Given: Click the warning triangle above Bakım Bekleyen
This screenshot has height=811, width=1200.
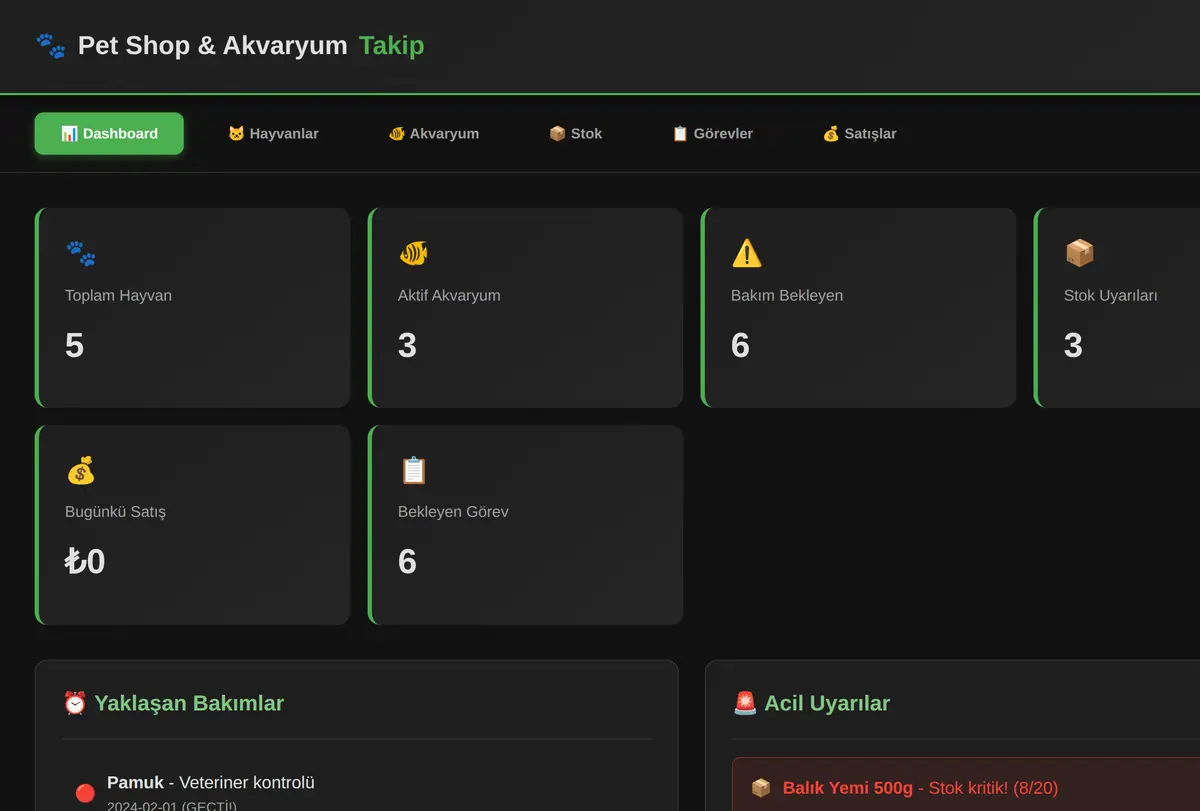Looking at the screenshot, I should (x=747, y=253).
